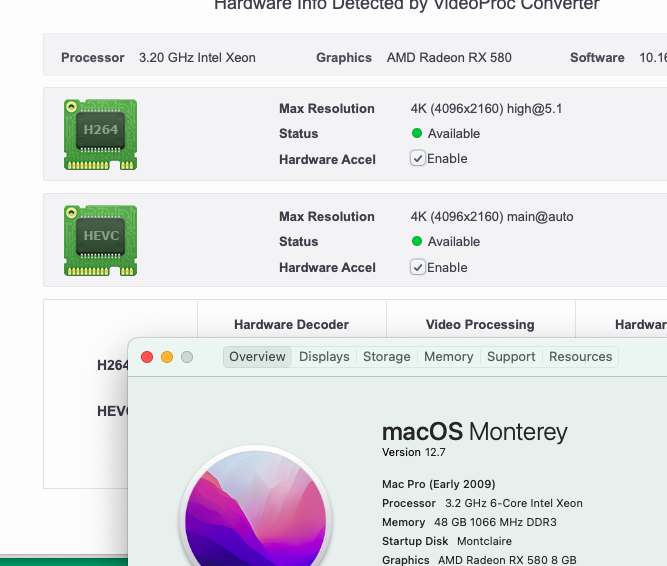Click the 'Mac Pro (Early 2009)' text

point(439,484)
